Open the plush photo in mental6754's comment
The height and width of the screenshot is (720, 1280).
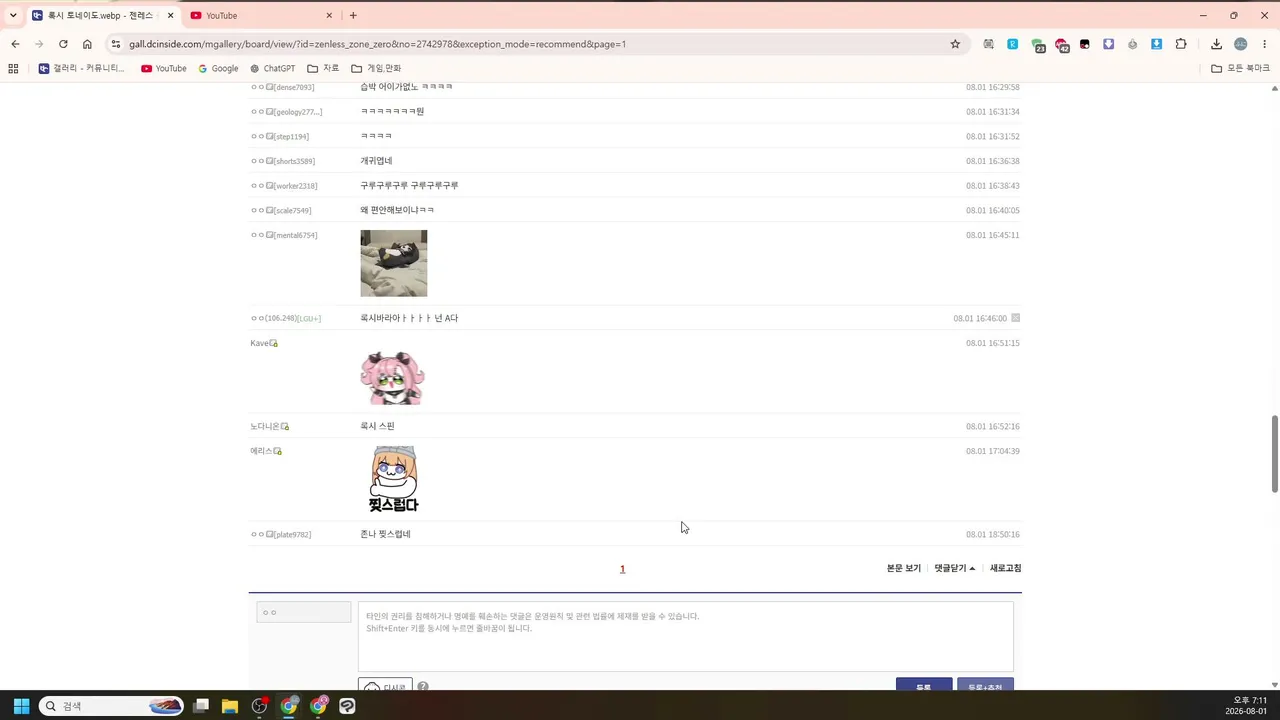pyautogui.click(x=394, y=263)
